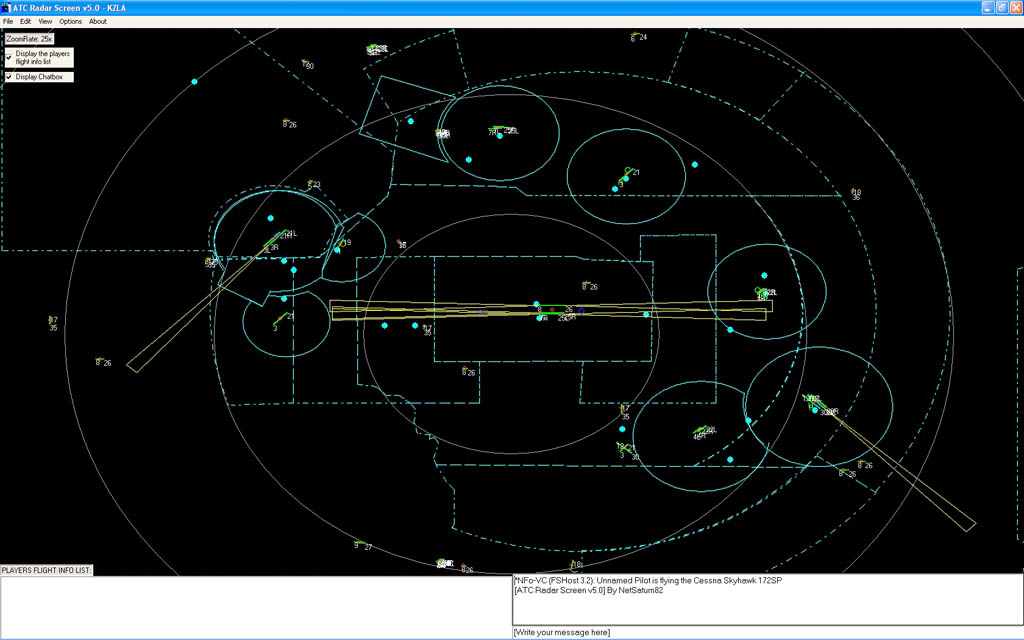Uncheck Display the players flight info list
This screenshot has height=640, width=1024.
pos(10,57)
